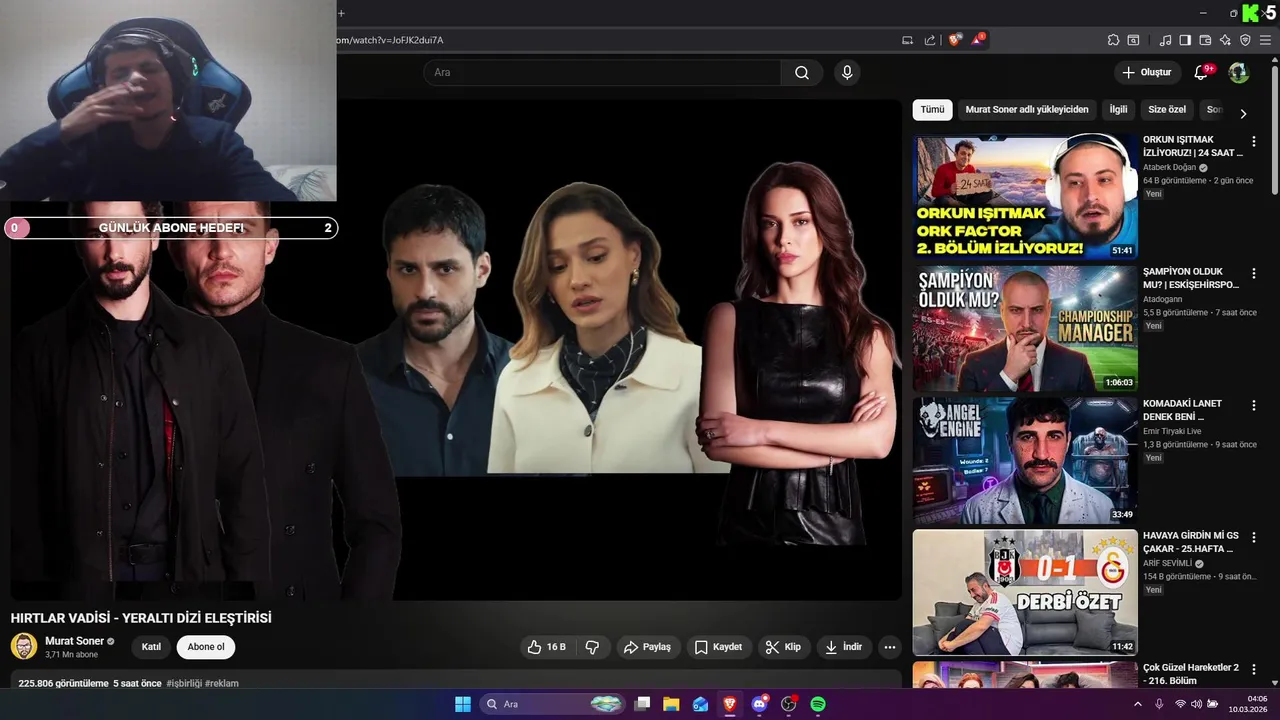Open the ŞAMPİYON OLDUK MU Championship Manager thumbnail
The height and width of the screenshot is (720, 1280).
pyautogui.click(x=1025, y=328)
